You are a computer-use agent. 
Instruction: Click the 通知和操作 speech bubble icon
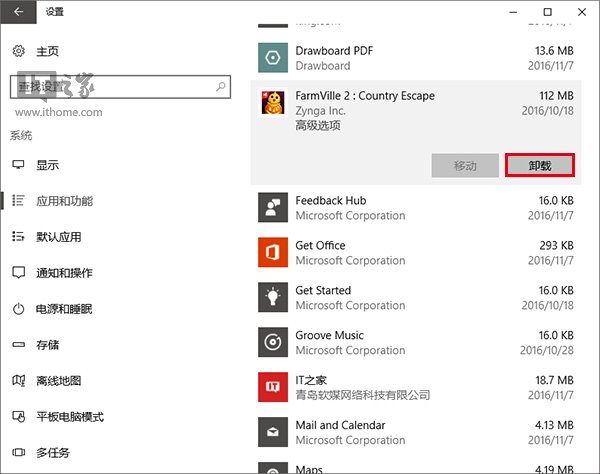tap(18, 272)
